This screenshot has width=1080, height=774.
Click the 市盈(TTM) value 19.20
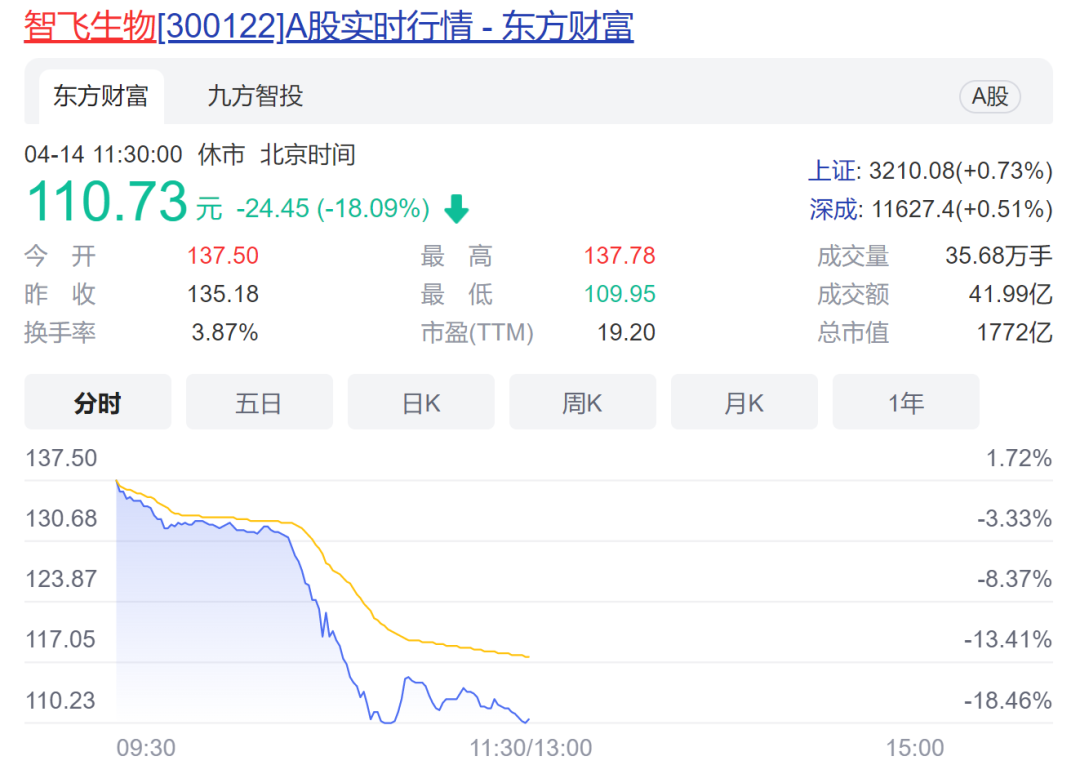[x=626, y=333]
